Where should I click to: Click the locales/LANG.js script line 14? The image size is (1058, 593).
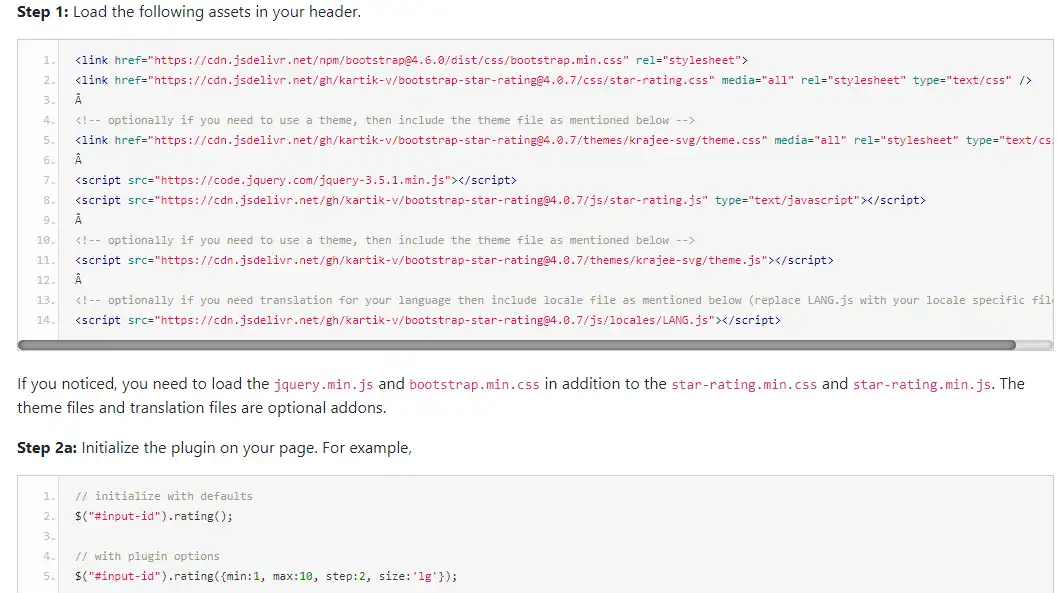pyautogui.click(x=428, y=320)
